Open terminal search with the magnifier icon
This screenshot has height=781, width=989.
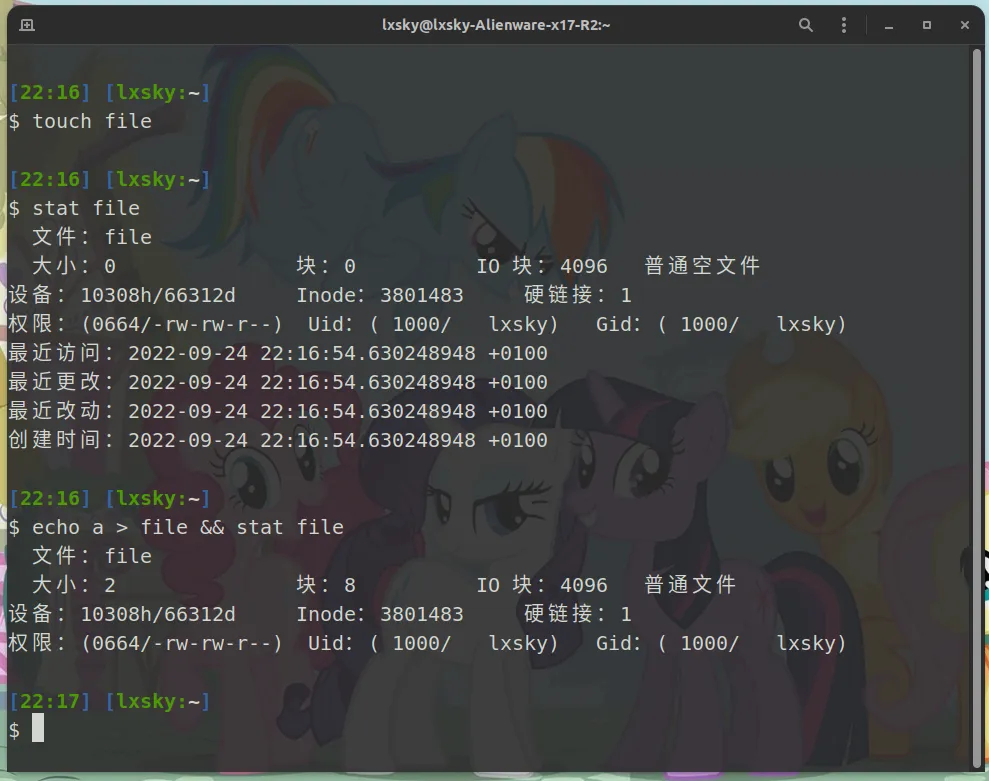806,25
